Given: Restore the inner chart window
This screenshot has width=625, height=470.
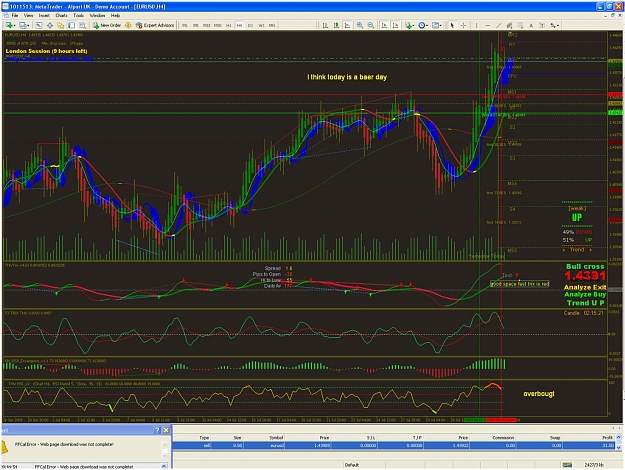Looking at the screenshot, I should [613, 16].
